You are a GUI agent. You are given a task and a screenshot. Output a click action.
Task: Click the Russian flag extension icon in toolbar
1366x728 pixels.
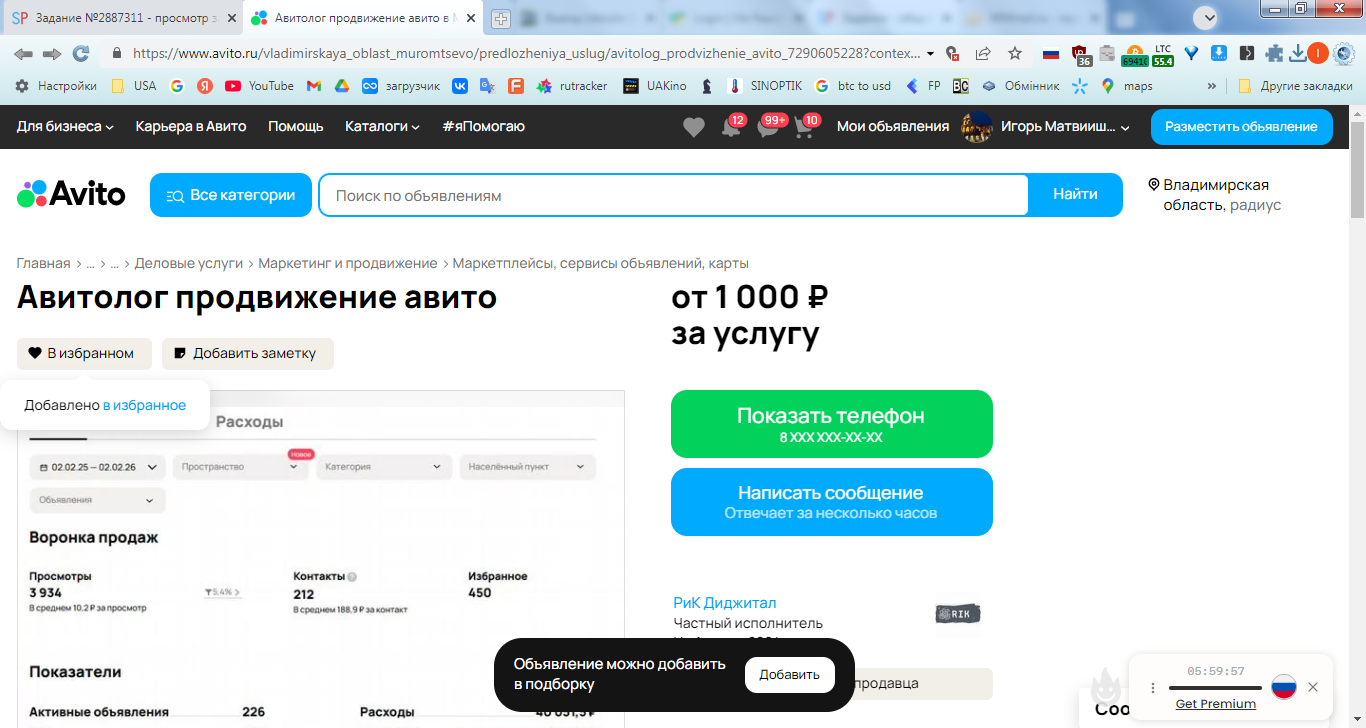1050,53
